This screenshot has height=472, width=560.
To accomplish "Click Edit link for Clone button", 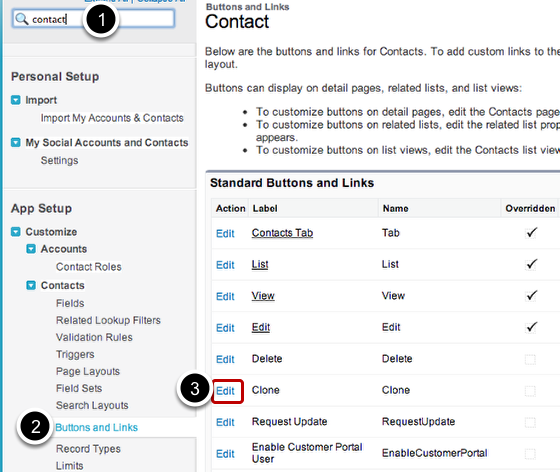I will [225, 391].
